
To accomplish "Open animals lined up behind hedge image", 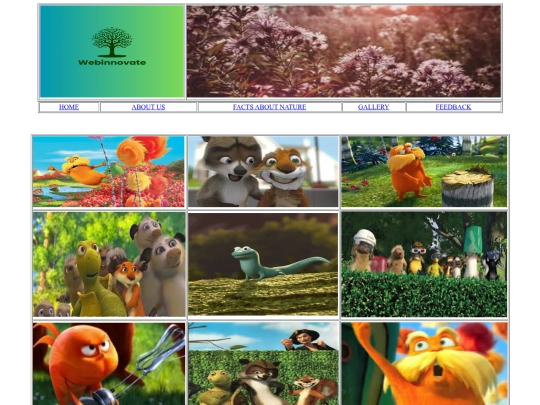I will tap(424, 264).
